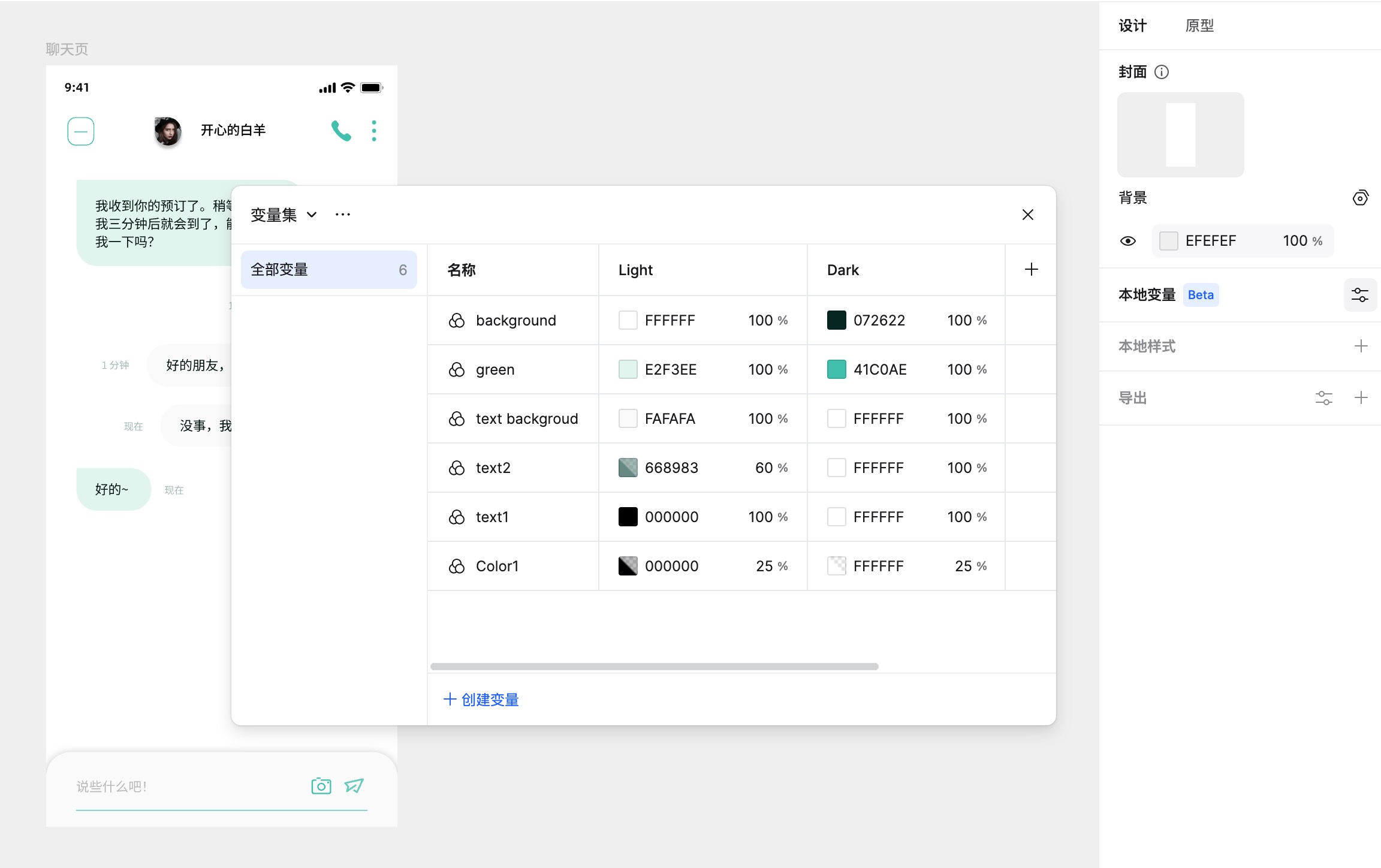Click the green Dark mode 41C0AE swatch
This screenshot has height=868, width=1381.
pos(836,369)
